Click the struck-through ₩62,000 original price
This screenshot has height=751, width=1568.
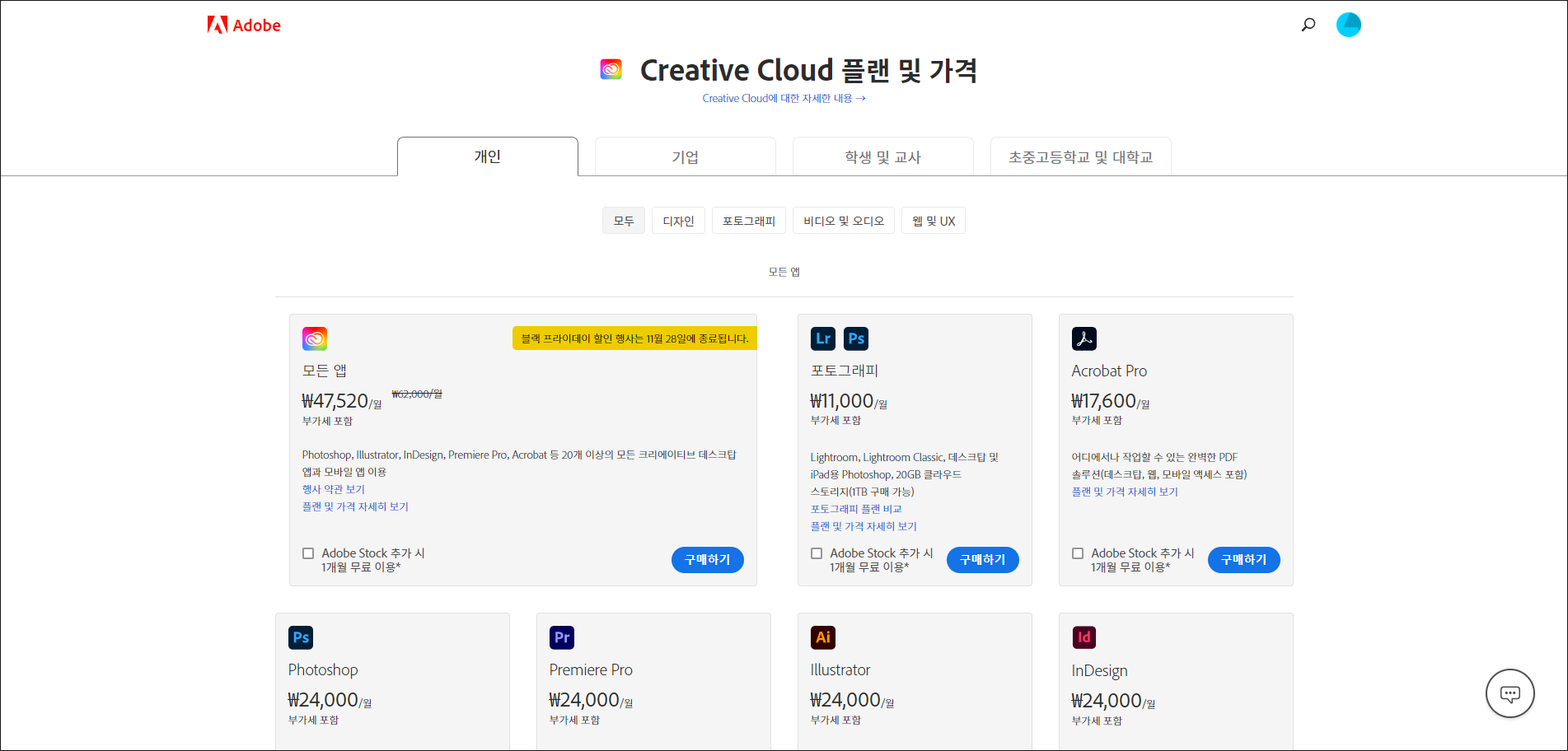point(417,394)
